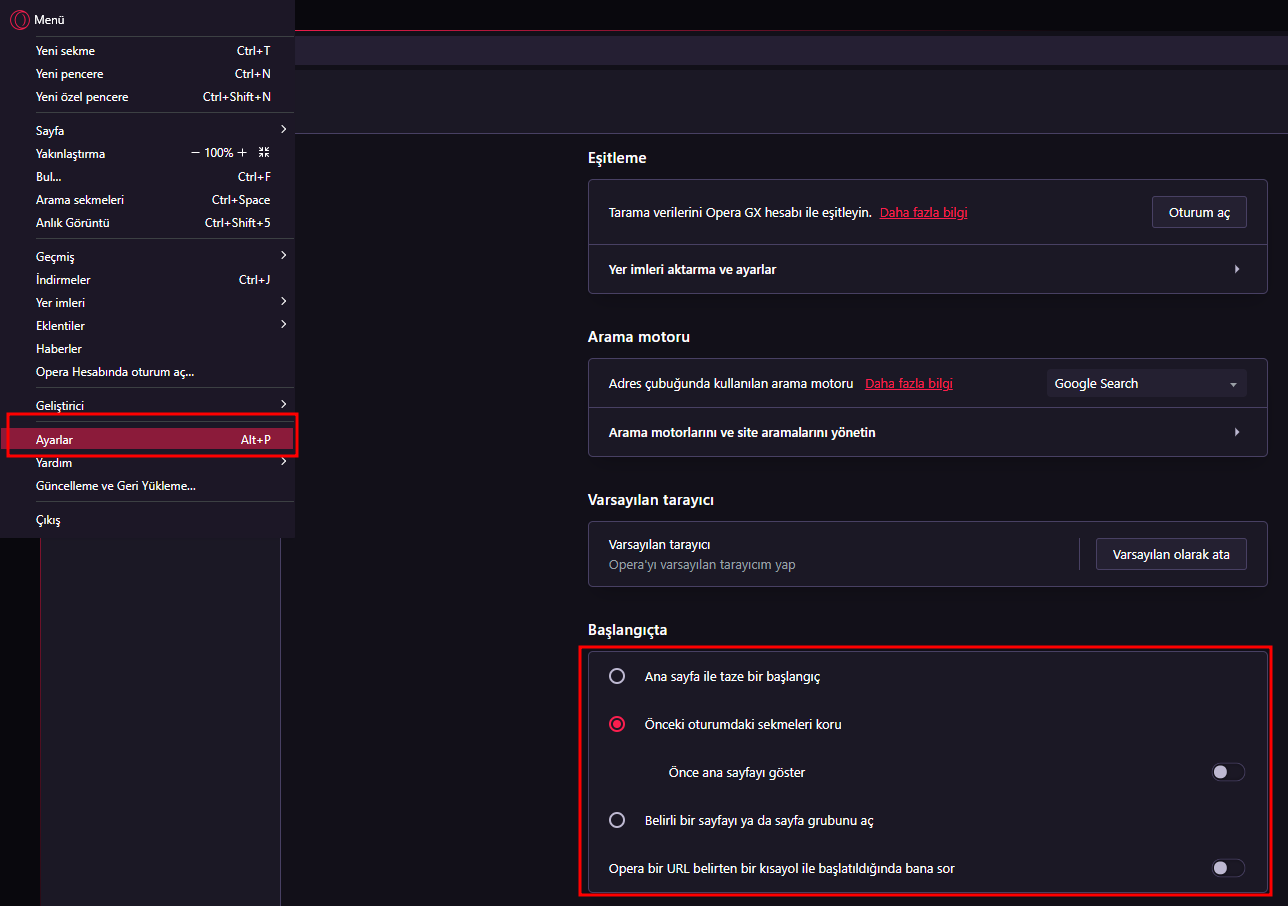Select 'Ana sayfa ile taze bir başlangıç' radio

pyautogui.click(x=617, y=676)
